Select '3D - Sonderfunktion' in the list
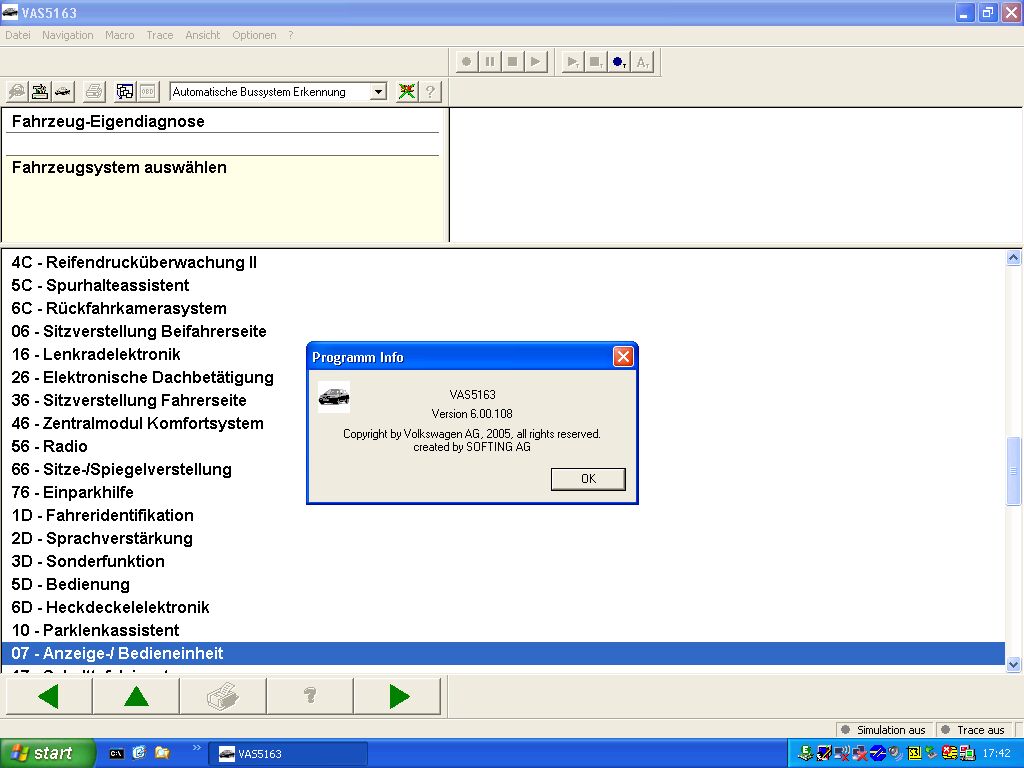1024x768 pixels. click(503, 561)
